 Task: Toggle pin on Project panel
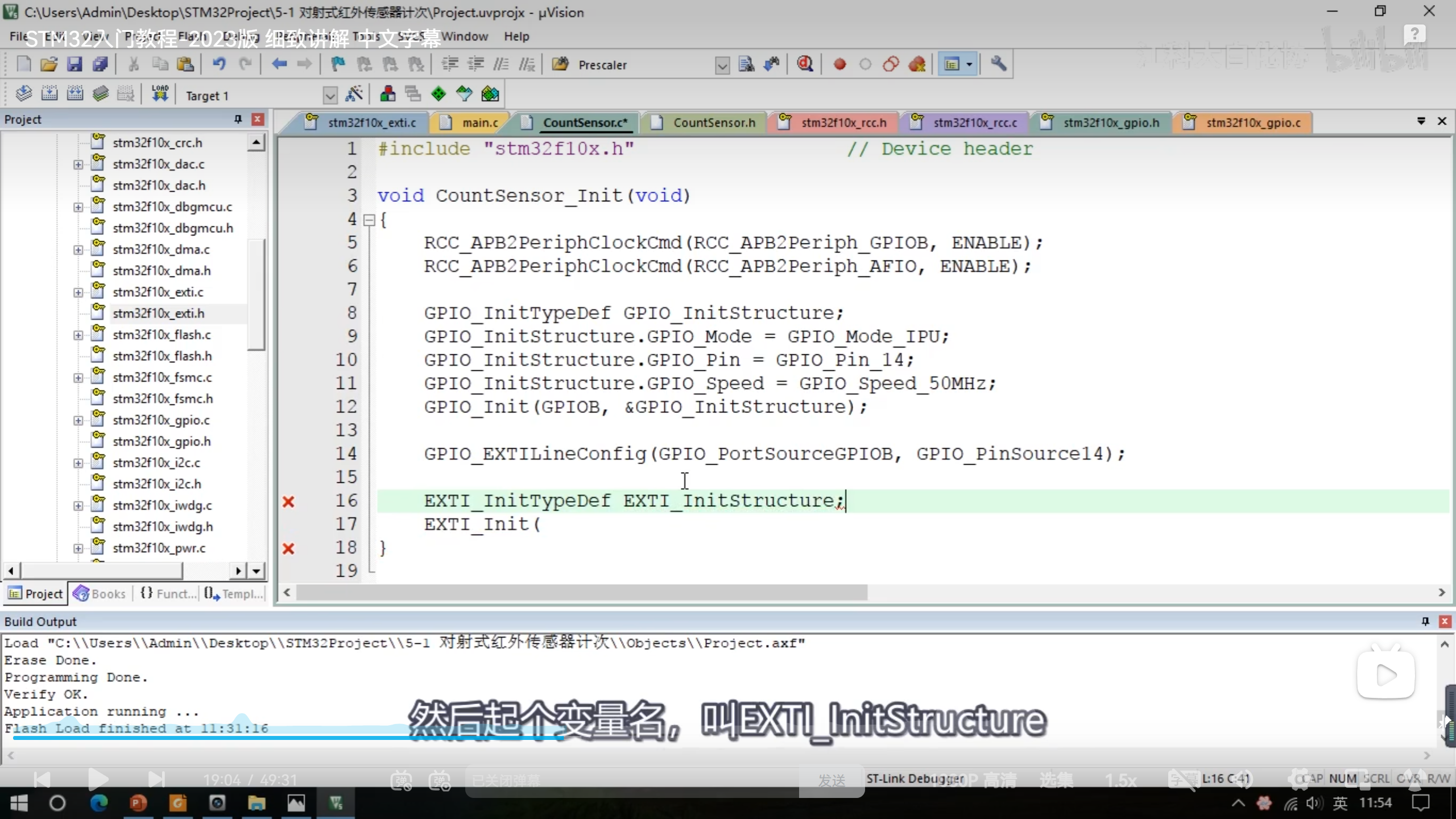click(238, 119)
